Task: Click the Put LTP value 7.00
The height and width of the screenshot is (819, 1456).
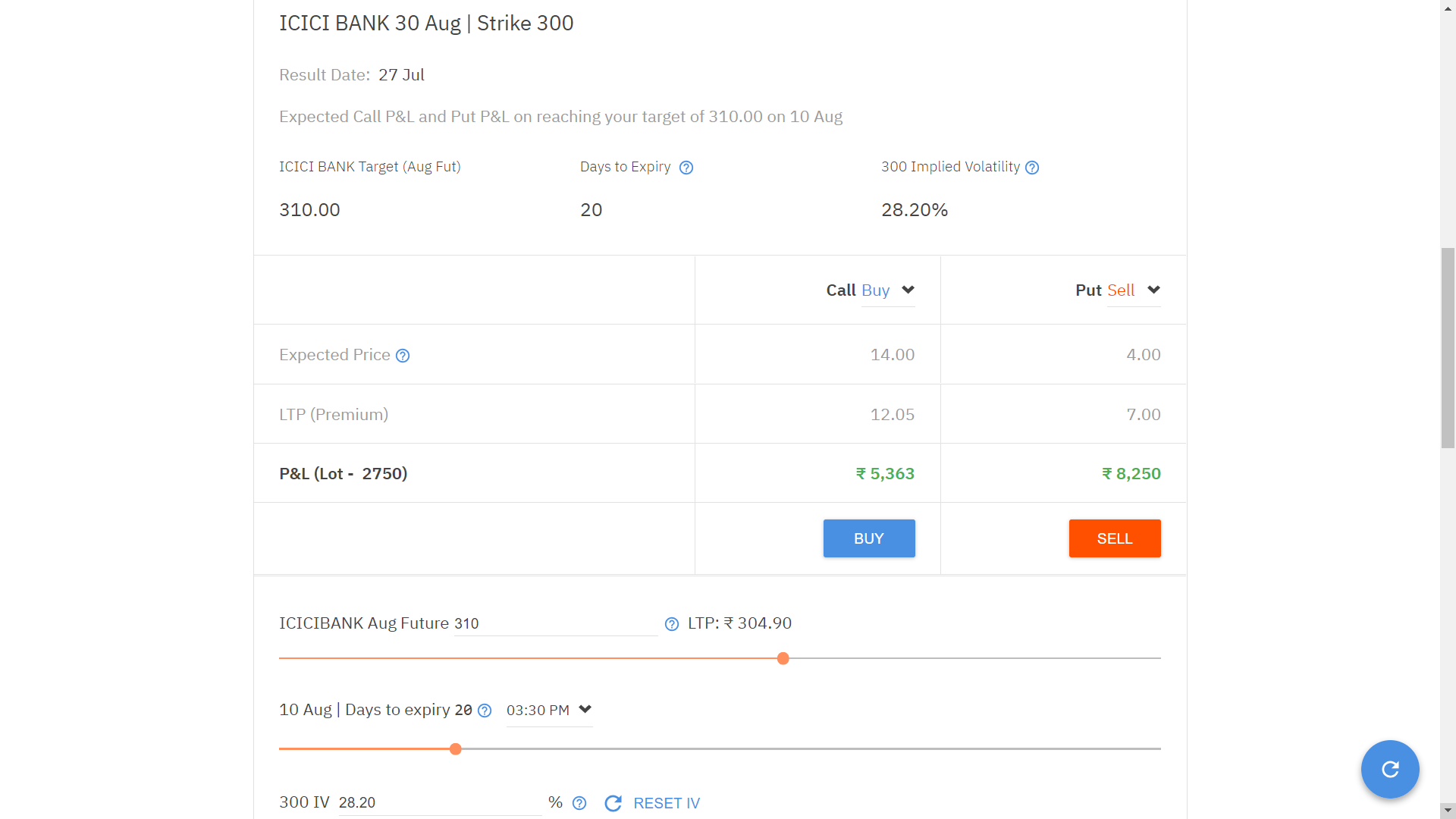Action: pos(1144,415)
